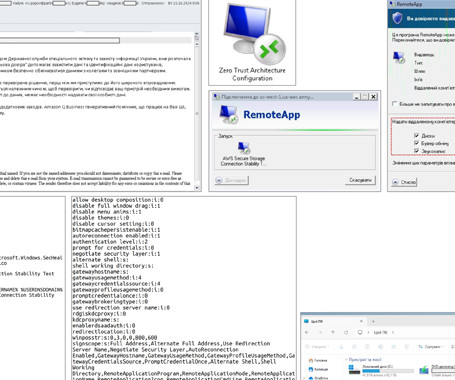Click the chevron after Цей ПК in the address bar
Image resolution: width=455 pixels, height=380 pixels.
click(x=393, y=332)
